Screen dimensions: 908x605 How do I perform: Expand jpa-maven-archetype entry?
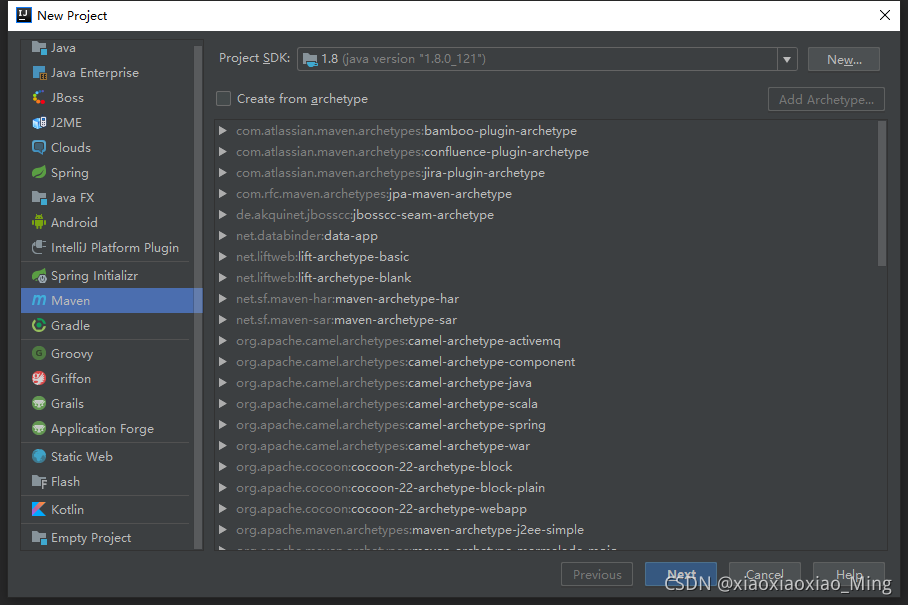[222, 194]
